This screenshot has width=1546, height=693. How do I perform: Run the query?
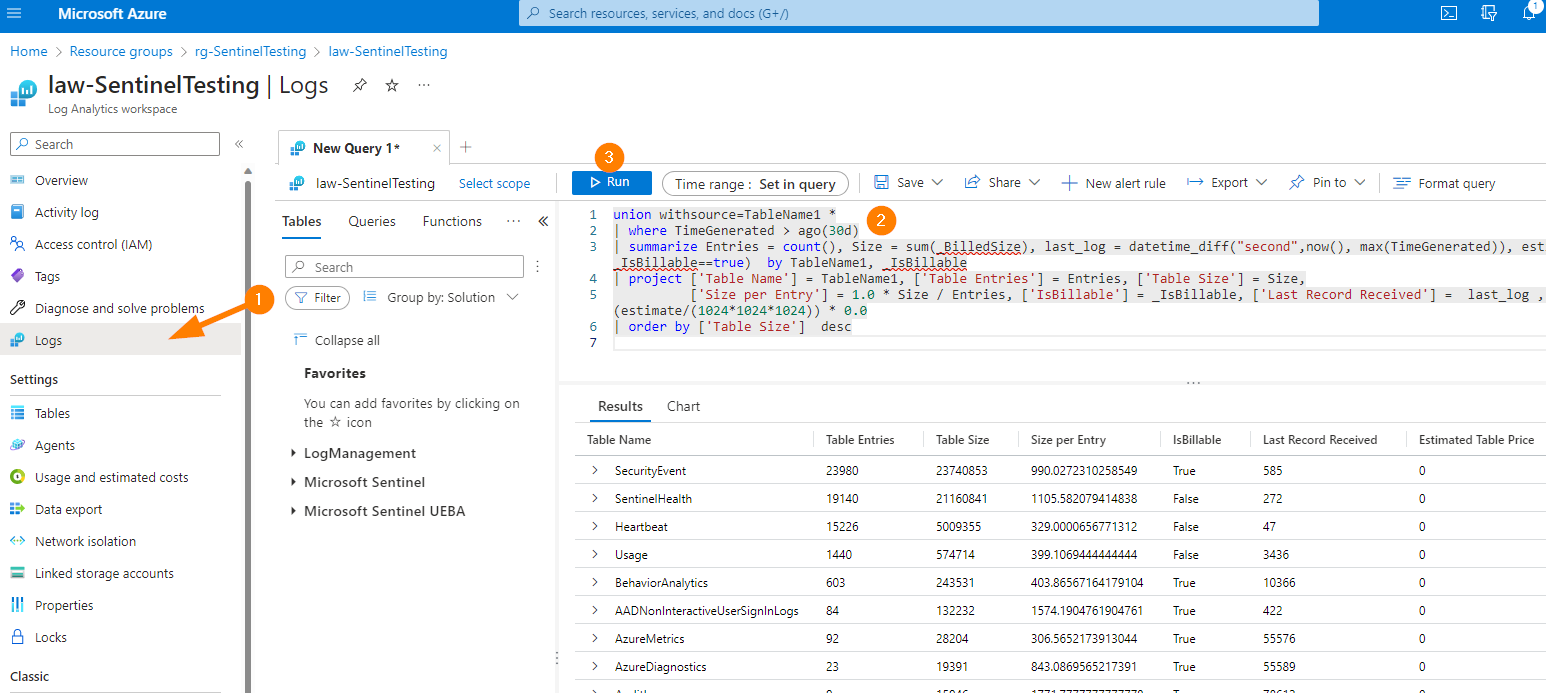[611, 183]
